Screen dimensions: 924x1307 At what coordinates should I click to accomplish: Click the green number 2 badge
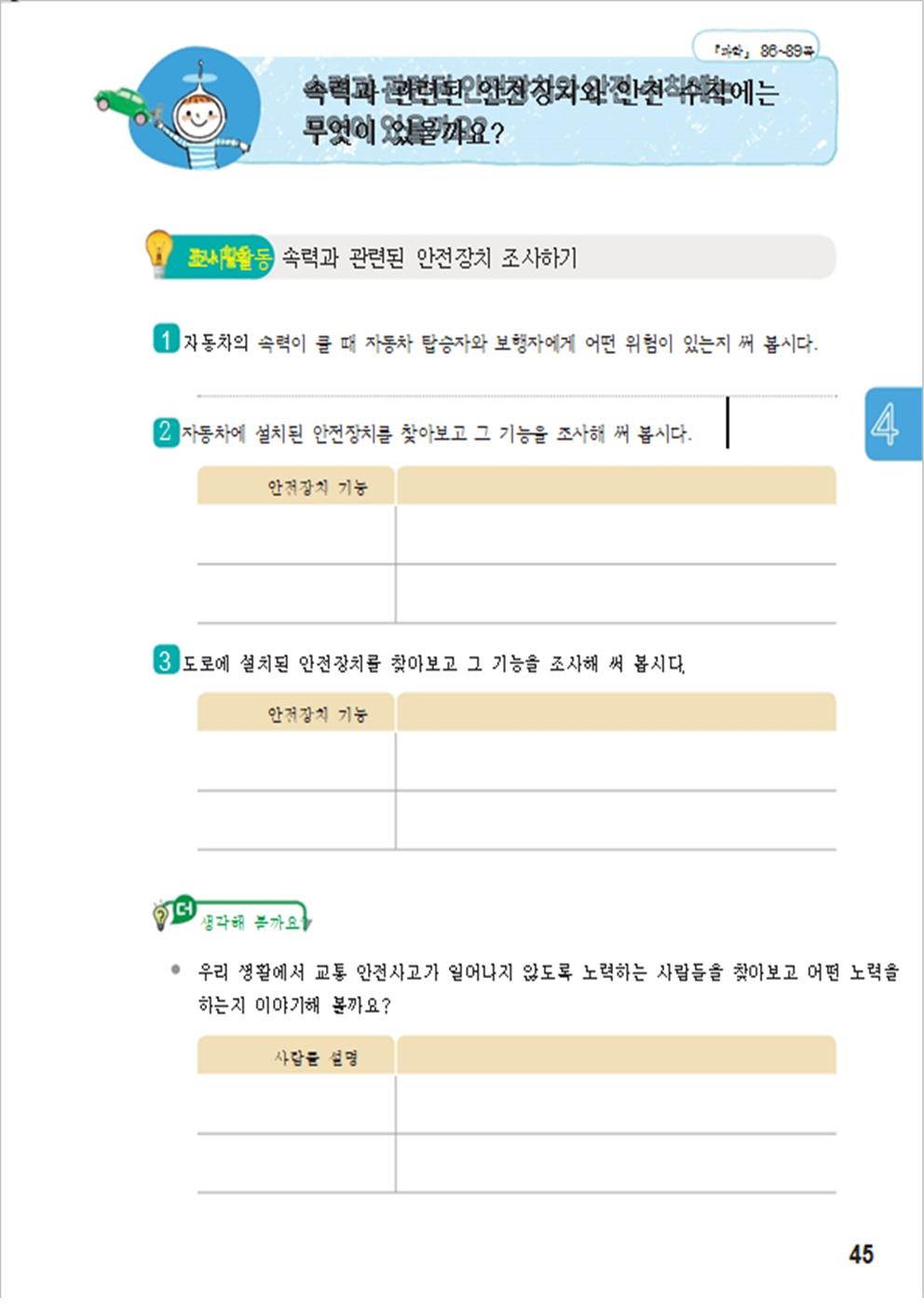[166, 431]
